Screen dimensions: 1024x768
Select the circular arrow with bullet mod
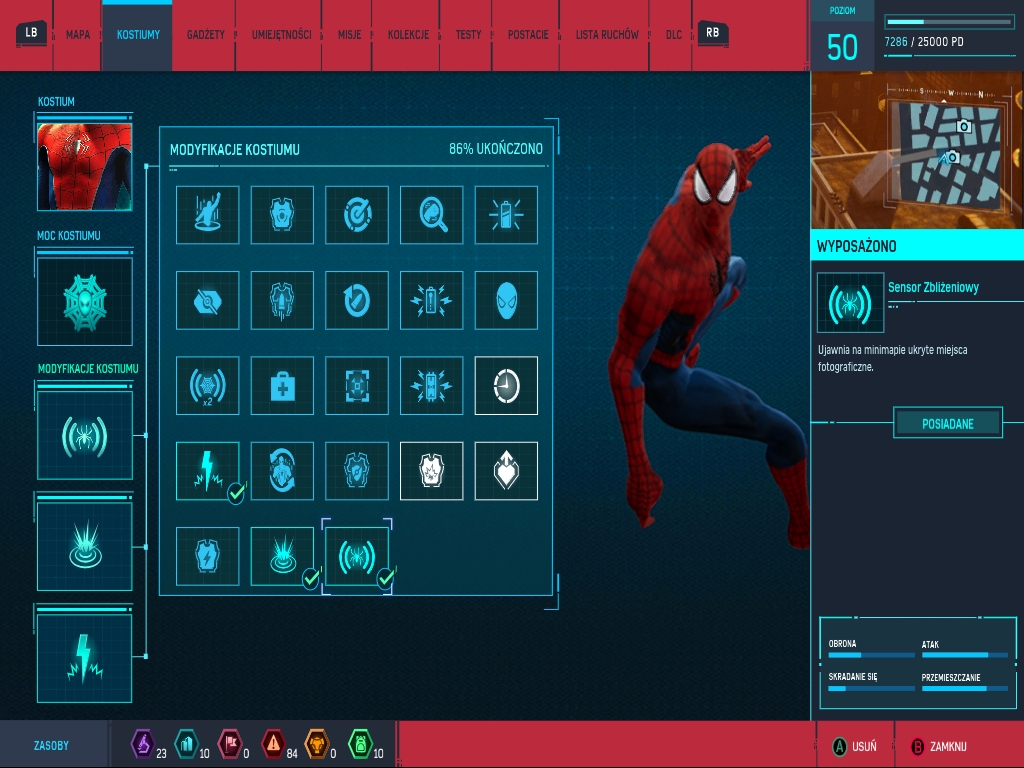(357, 300)
